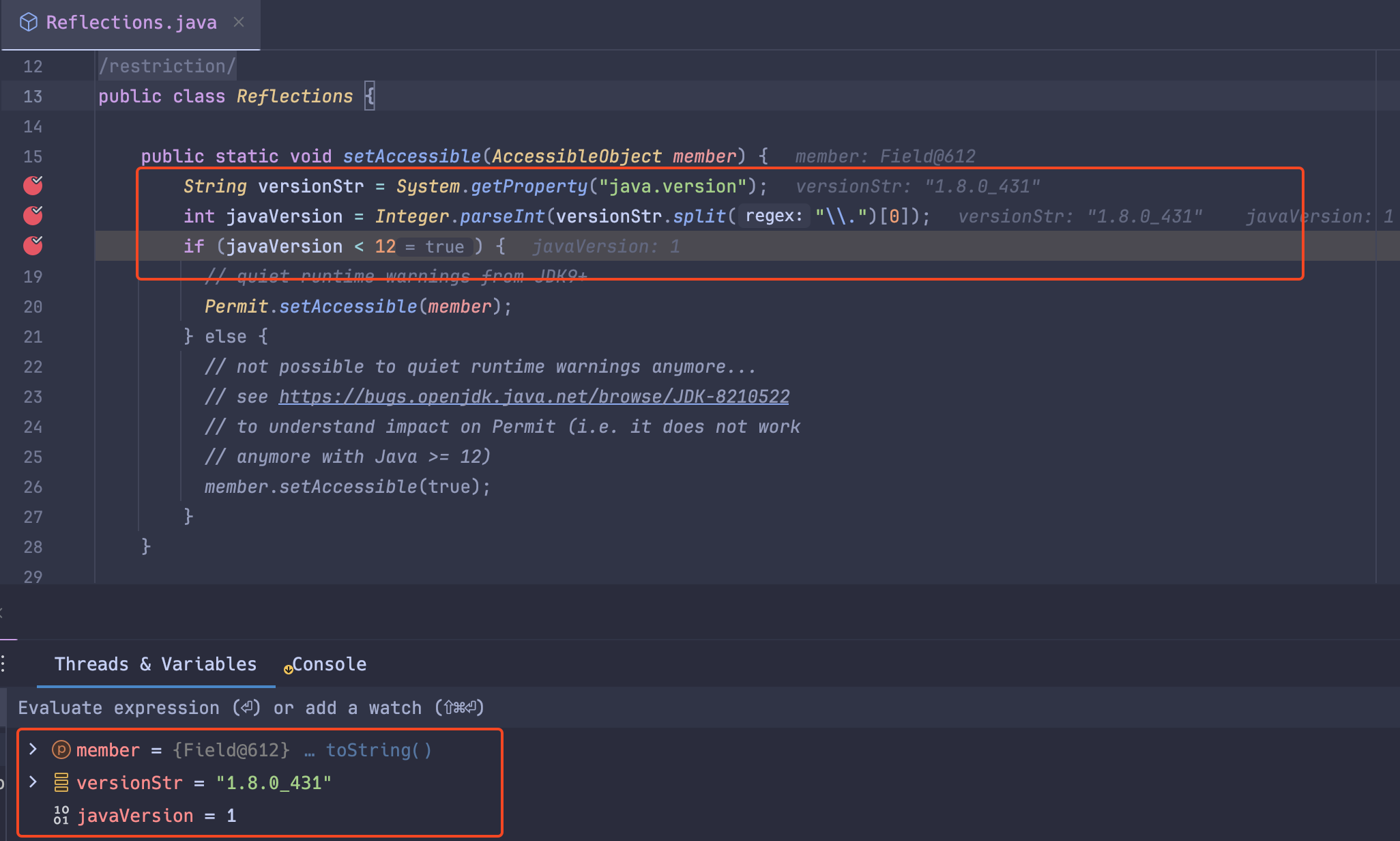Toggle the breakpoint on line 16
The image size is (1400, 841).
pyautogui.click(x=32, y=186)
